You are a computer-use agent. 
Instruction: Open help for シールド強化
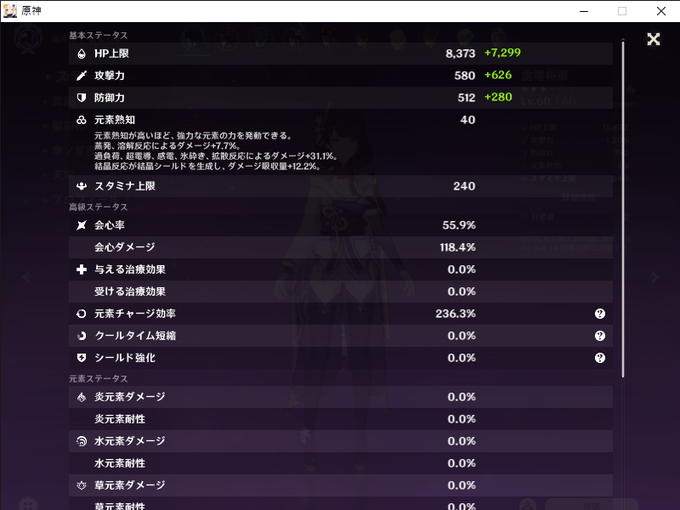click(x=600, y=358)
